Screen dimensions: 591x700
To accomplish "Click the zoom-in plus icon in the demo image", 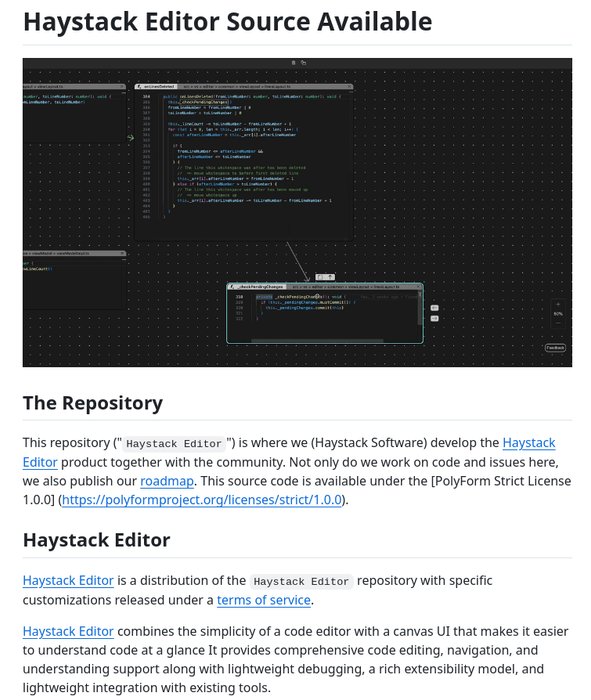I will click(x=558, y=304).
